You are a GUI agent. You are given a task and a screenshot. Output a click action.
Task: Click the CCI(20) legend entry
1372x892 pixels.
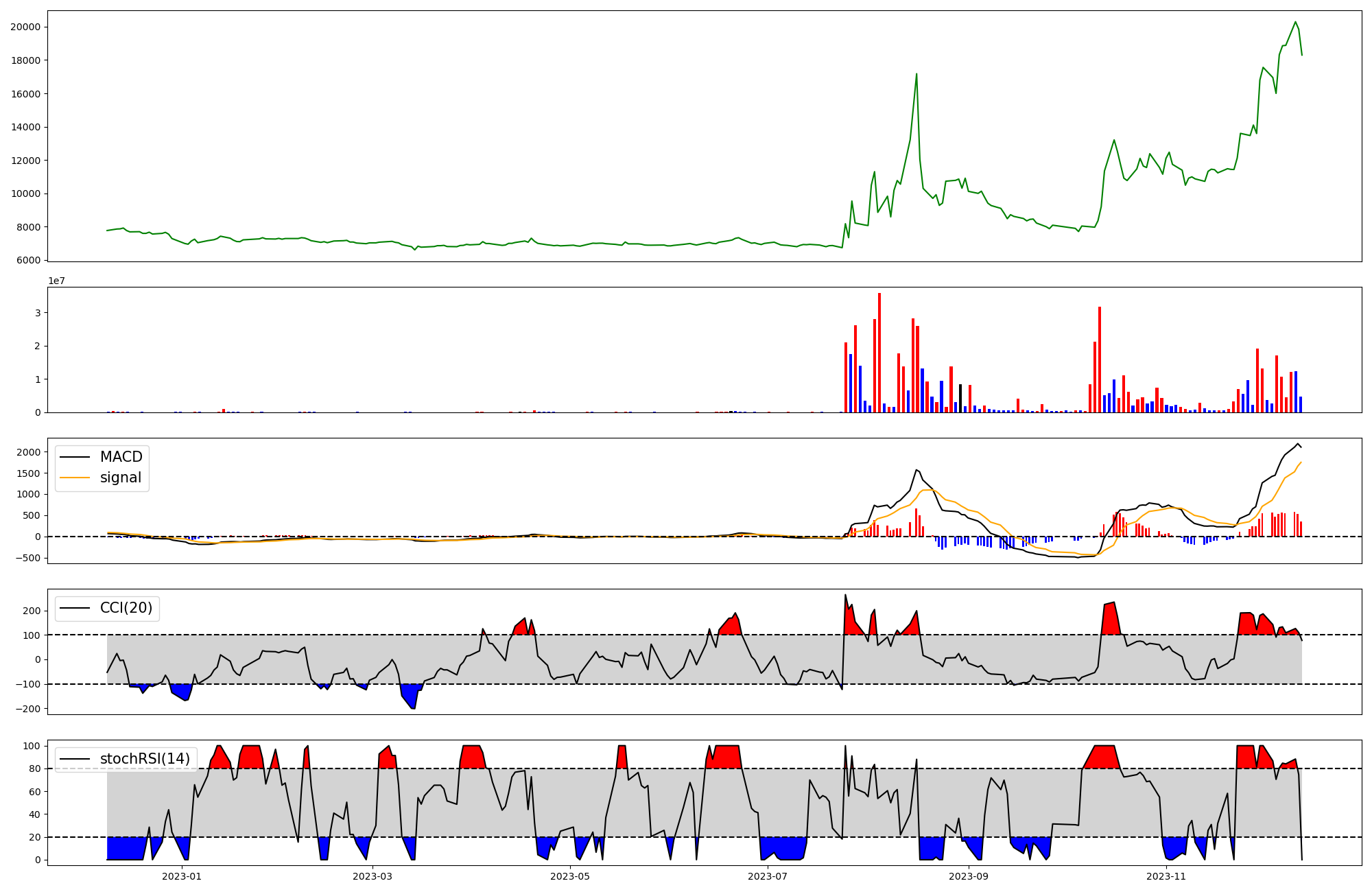click(x=126, y=608)
